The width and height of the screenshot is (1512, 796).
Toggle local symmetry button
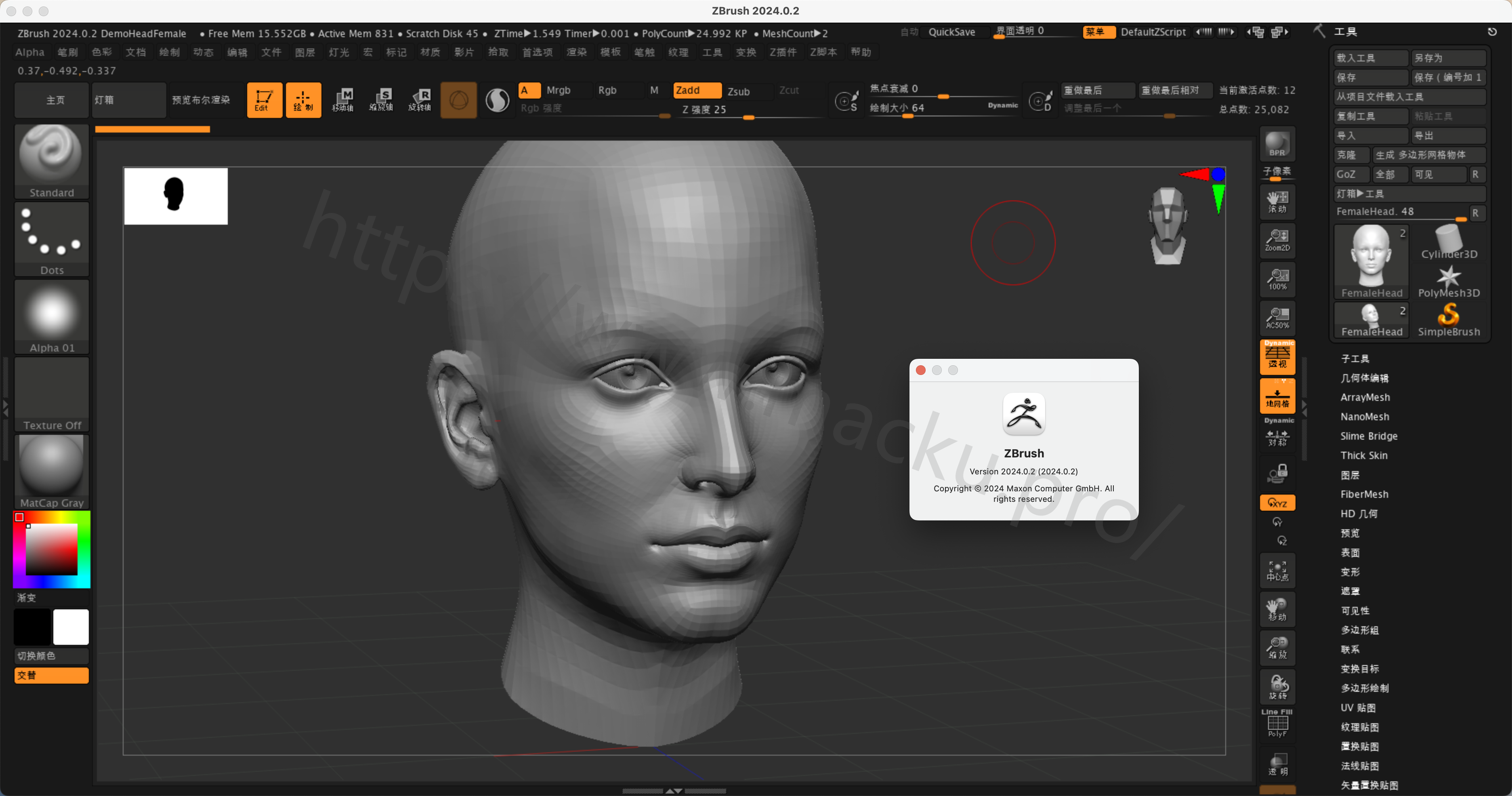[1277, 435]
